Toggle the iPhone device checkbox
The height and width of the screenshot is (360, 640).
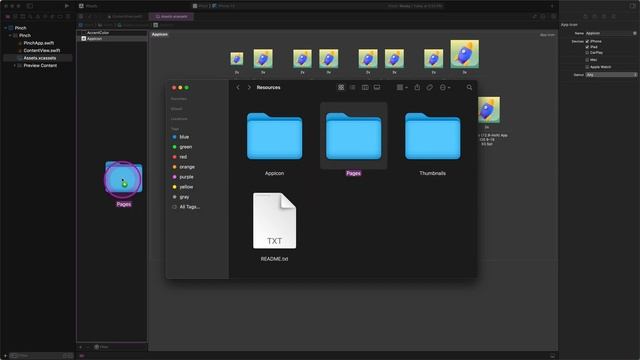pyautogui.click(x=587, y=41)
